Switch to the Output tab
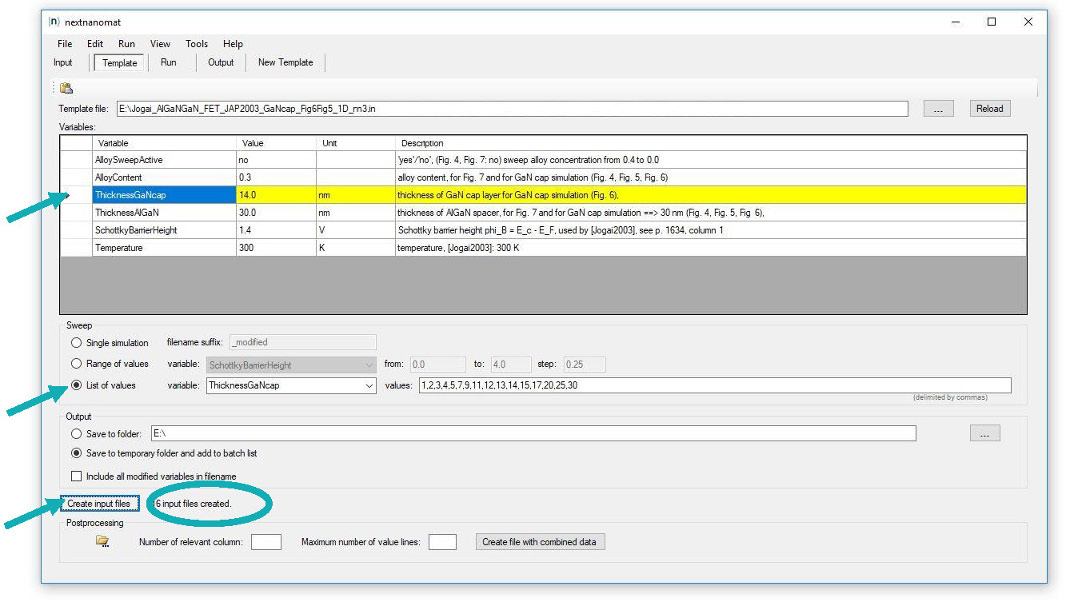This screenshot has width=1074, height=606. click(x=220, y=62)
